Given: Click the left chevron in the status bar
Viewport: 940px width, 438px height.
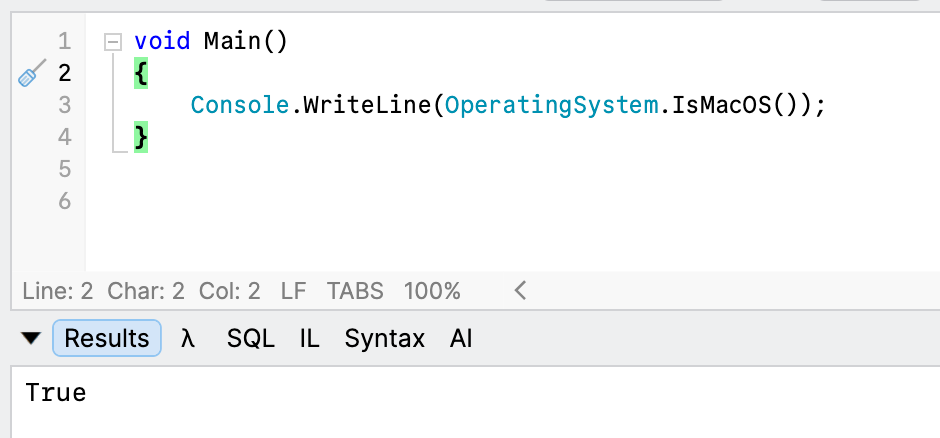Looking at the screenshot, I should [x=520, y=291].
